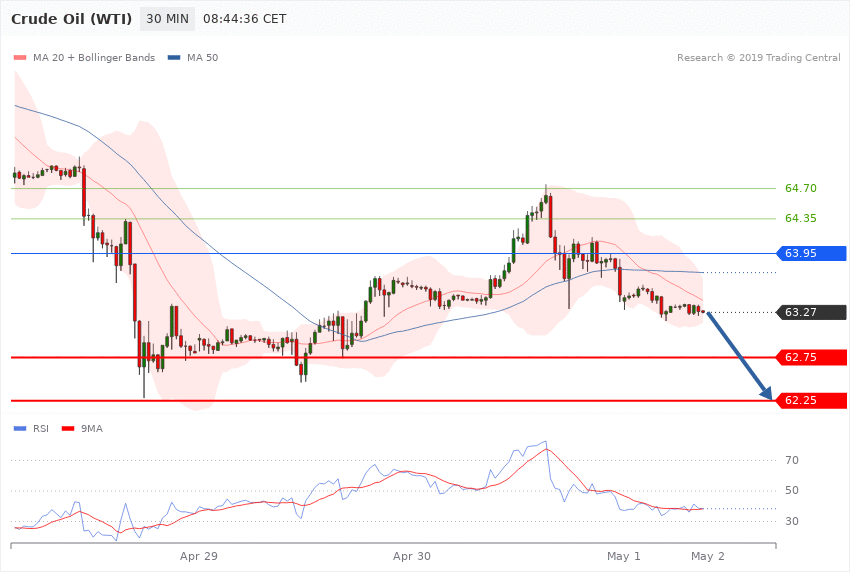Click the Crude Oil (WTI) chart title

[x=72, y=19]
